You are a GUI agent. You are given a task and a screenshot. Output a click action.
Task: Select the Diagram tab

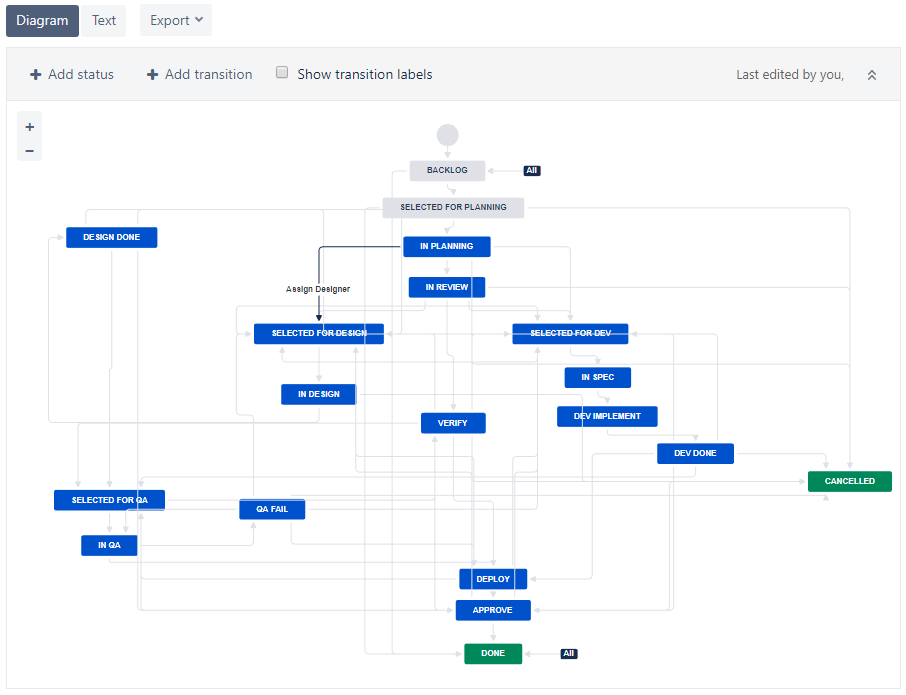(x=42, y=20)
